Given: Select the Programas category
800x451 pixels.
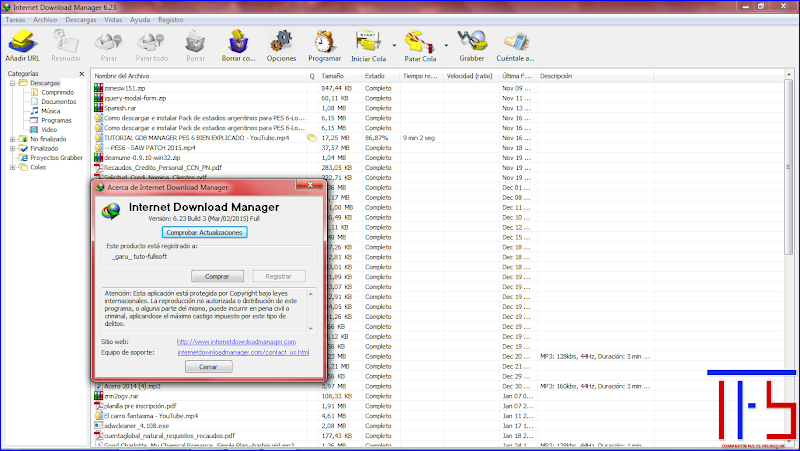Looking at the screenshot, I should (x=56, y=120).
